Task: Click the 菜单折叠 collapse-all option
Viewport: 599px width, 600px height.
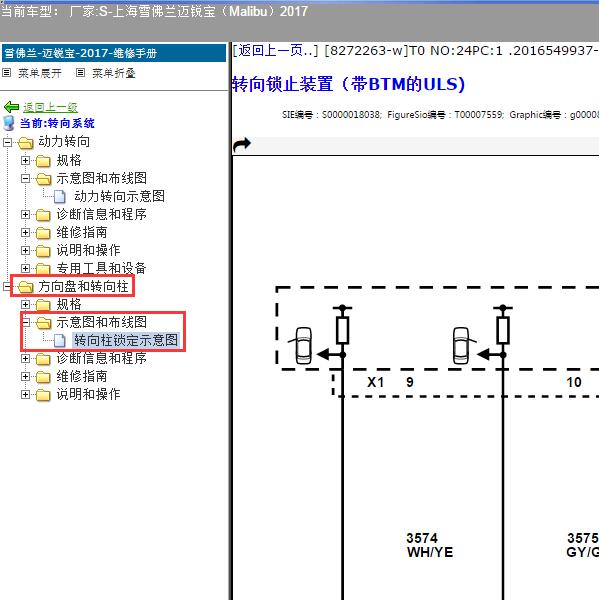Action: [x=114, y=73]
